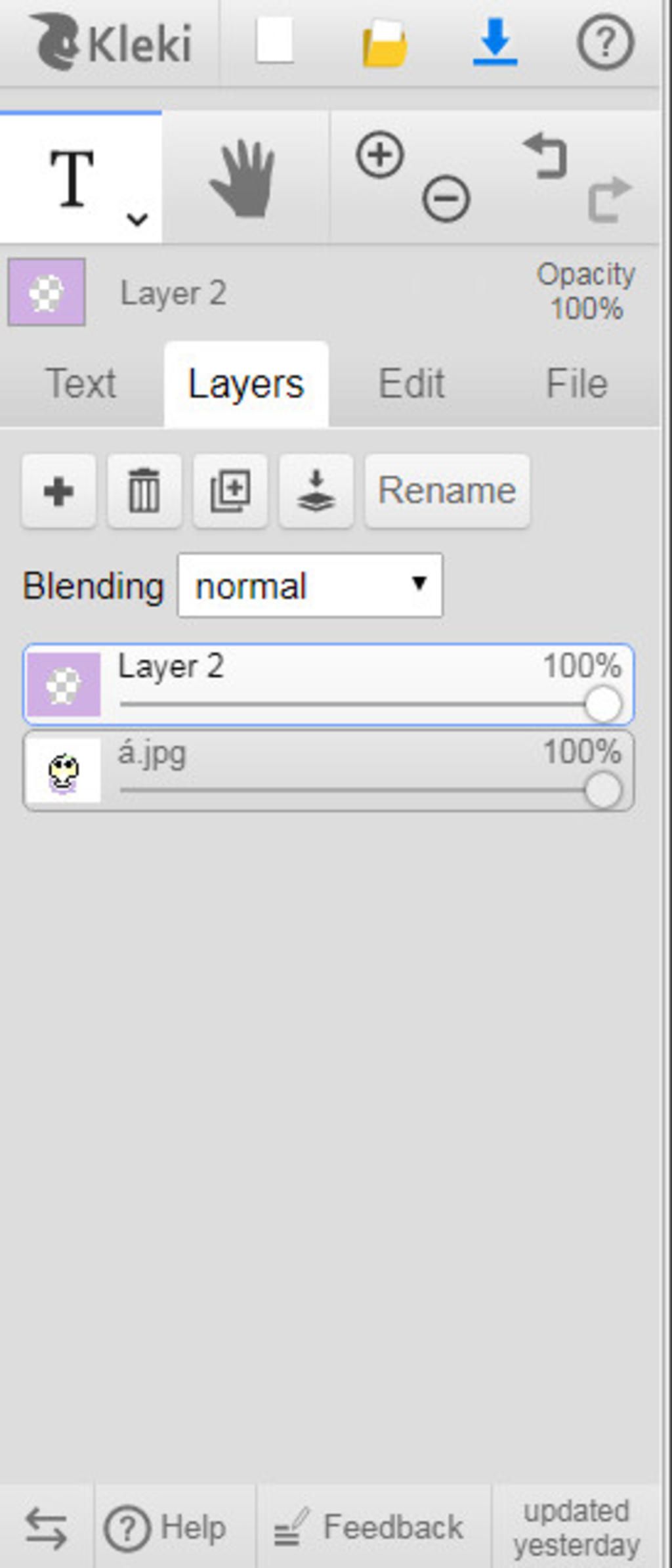Screen dimensions: 672x1568
Task: Switch to the Edit tab
Action: tap(411, 384)
